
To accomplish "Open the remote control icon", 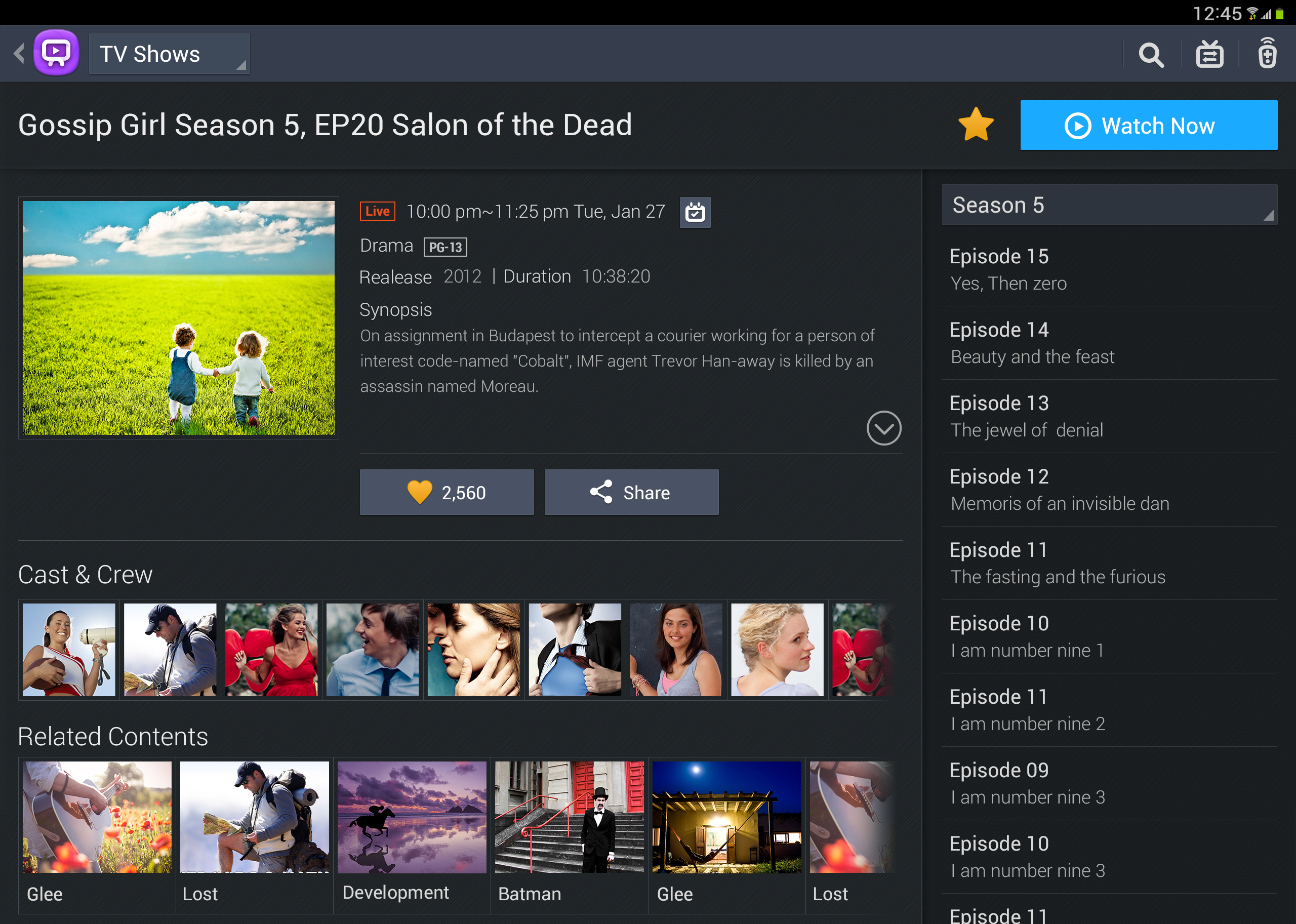I will [1267, 54].
